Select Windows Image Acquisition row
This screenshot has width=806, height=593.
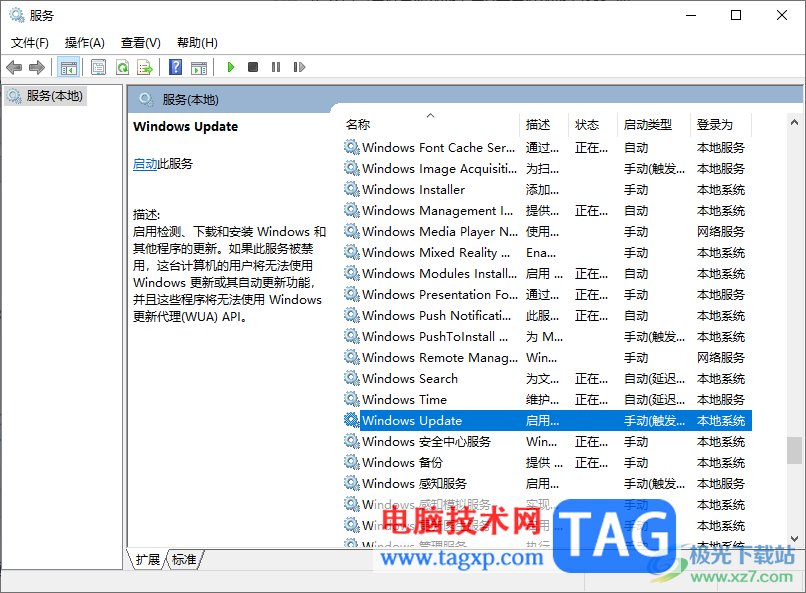(x=547, y=169)
